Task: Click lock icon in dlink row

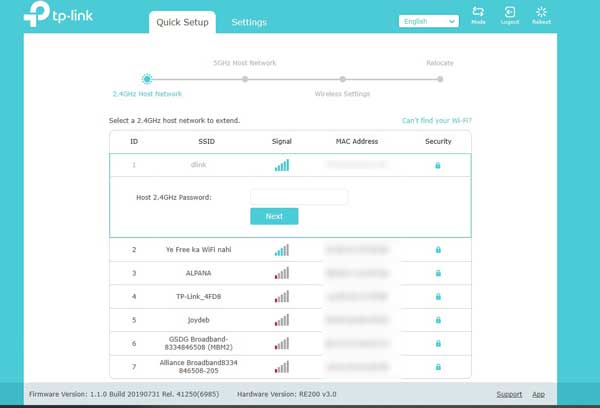Action: [x=438, y=165]
